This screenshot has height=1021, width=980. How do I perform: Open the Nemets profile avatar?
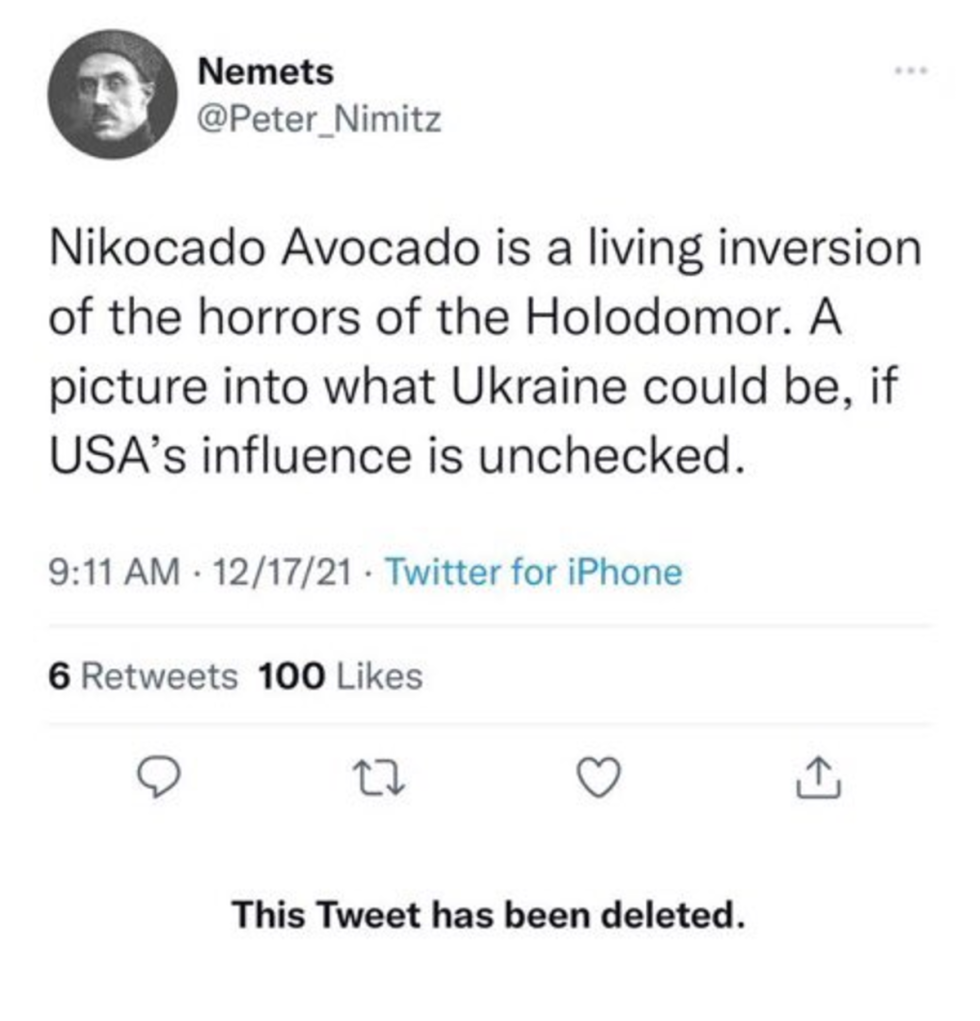coord(112,94)
